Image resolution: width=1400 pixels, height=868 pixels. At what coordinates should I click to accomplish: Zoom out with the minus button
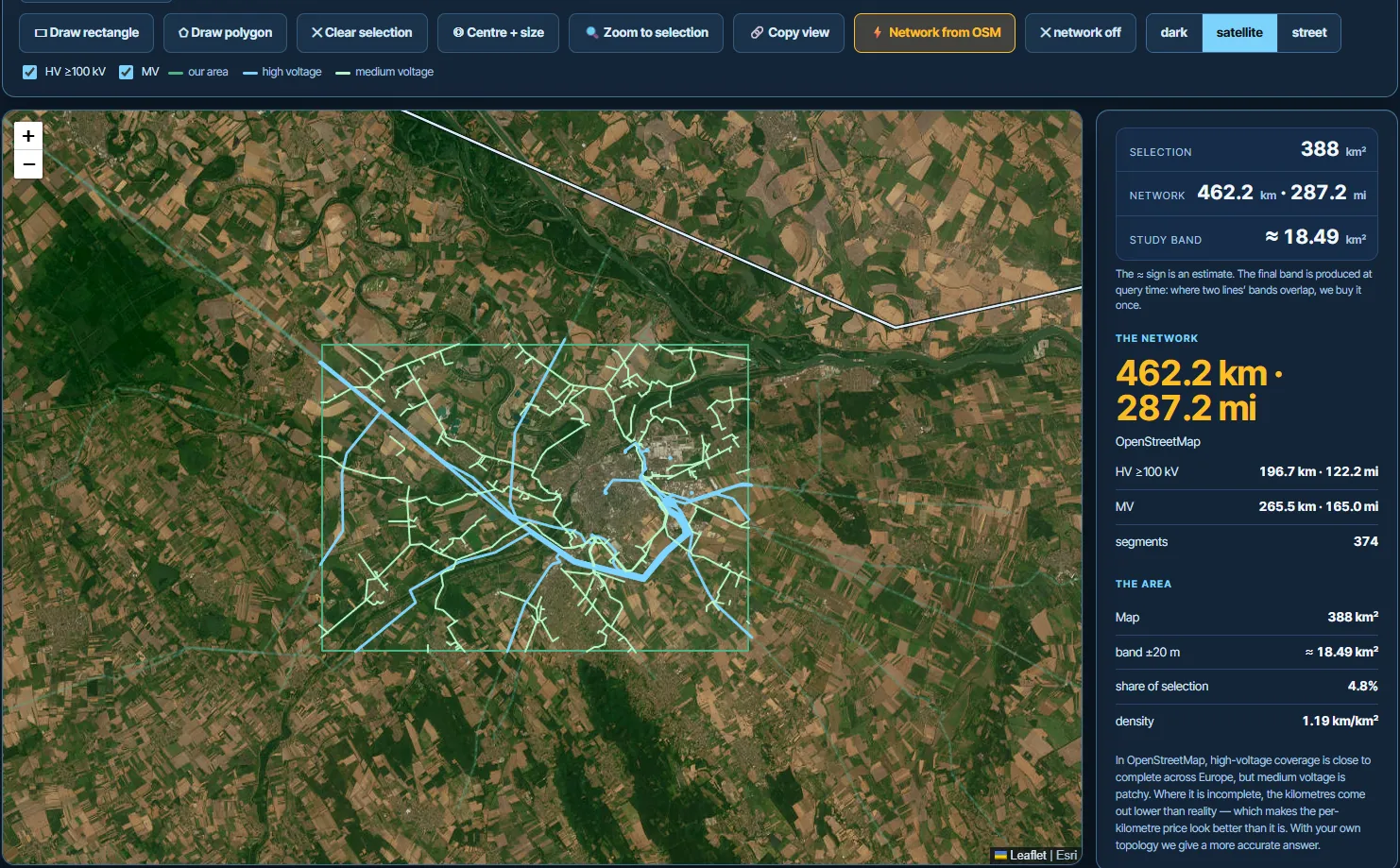28,164
